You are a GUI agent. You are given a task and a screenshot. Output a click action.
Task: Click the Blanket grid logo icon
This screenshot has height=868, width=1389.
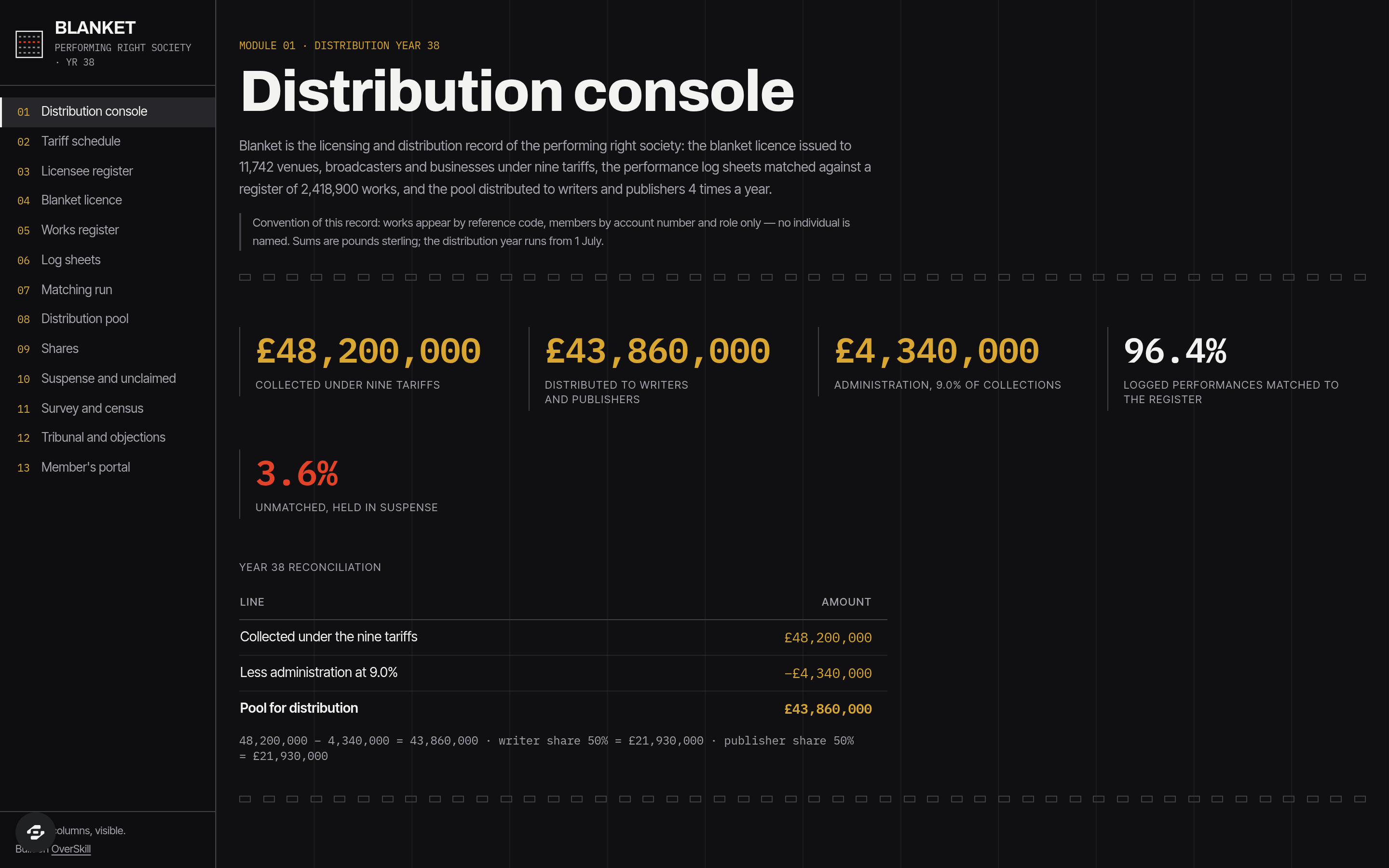click(x=29, y=44)
